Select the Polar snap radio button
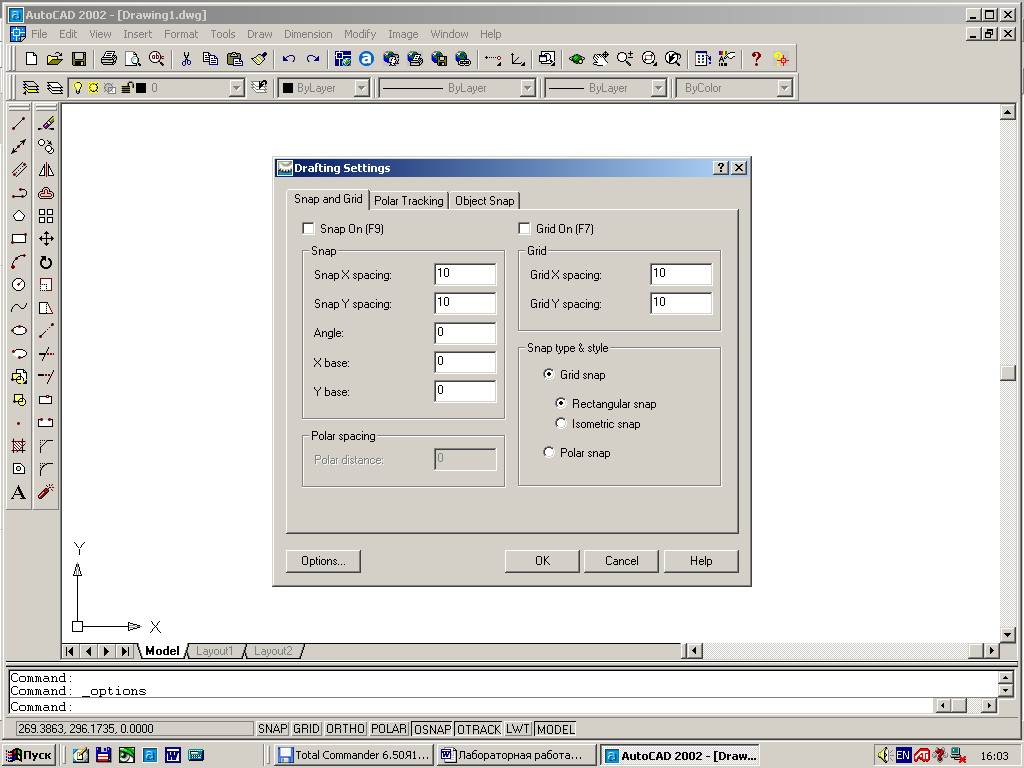The image size is (1024, 768). [549, 453]
